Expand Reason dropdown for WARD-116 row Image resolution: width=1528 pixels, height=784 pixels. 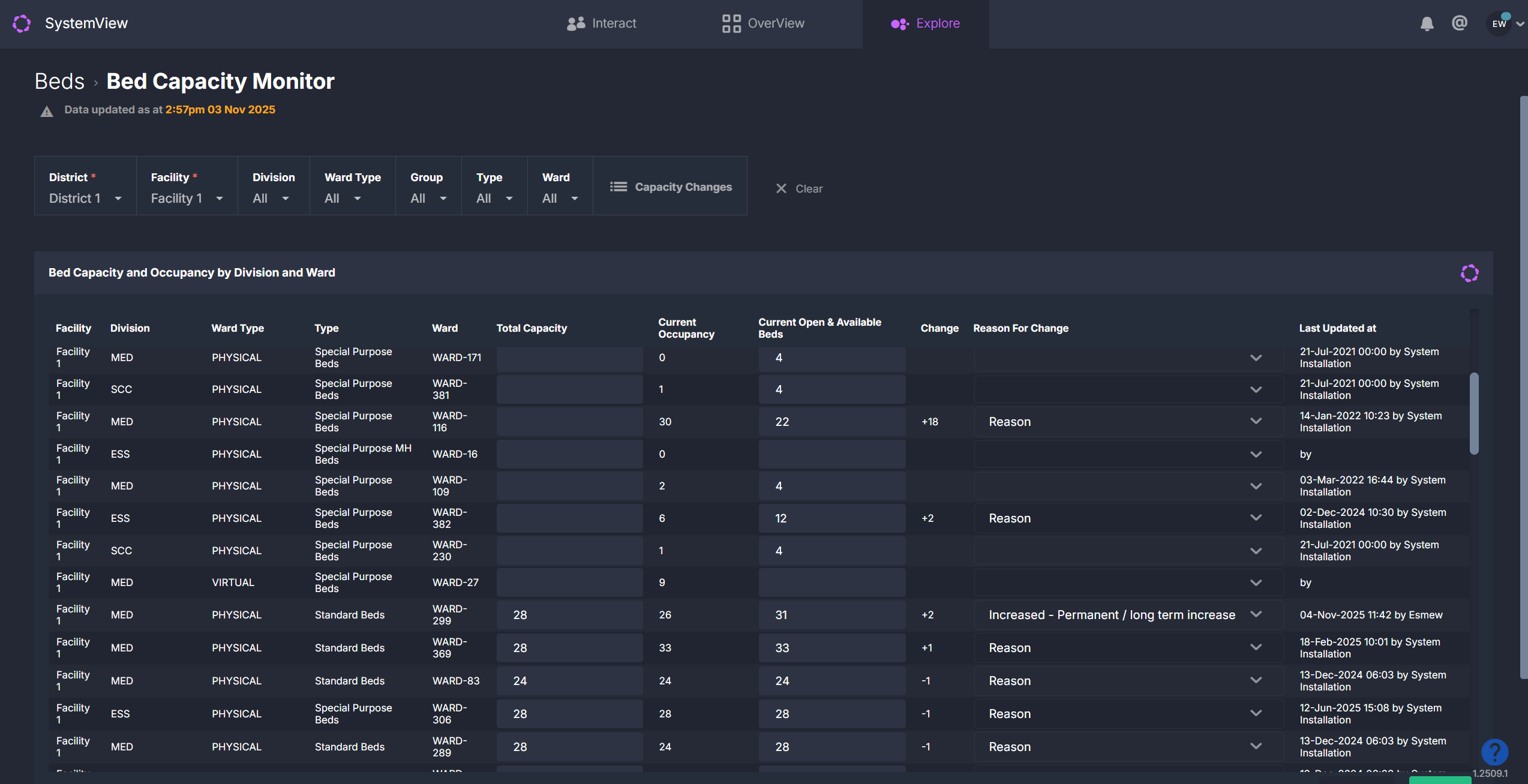click(1256, 422)
